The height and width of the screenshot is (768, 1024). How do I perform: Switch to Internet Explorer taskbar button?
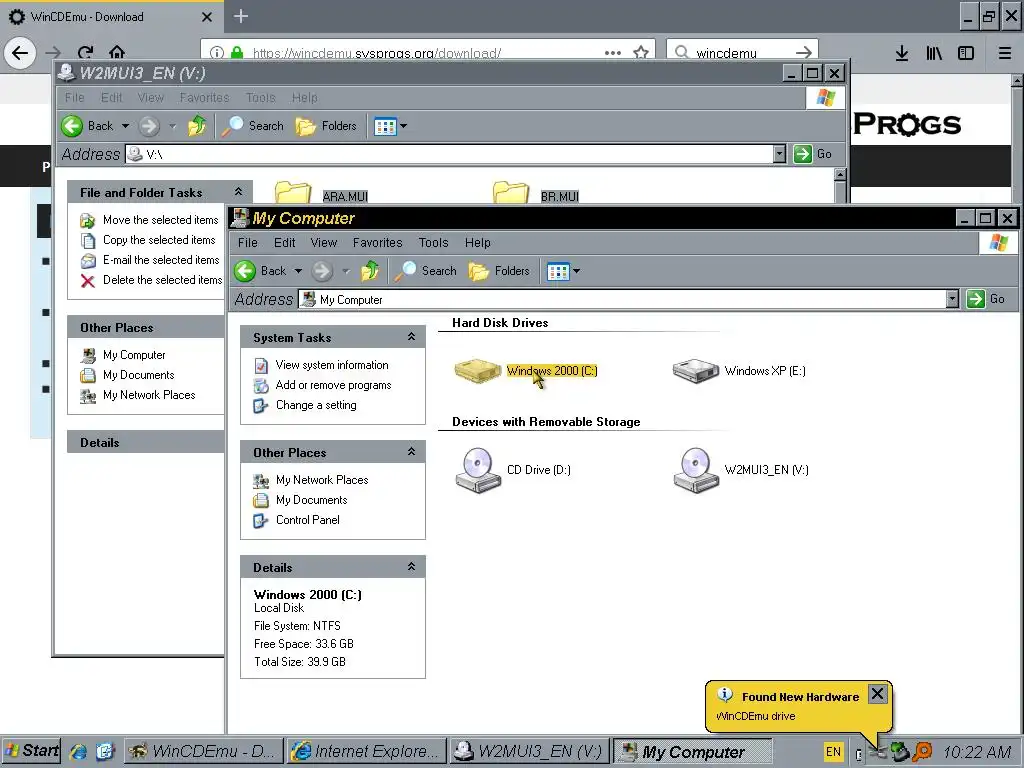(366, 752)
